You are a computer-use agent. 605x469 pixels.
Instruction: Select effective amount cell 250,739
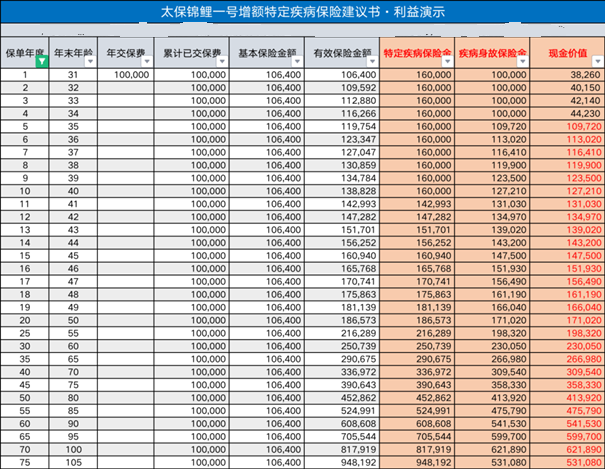(342, 346)
